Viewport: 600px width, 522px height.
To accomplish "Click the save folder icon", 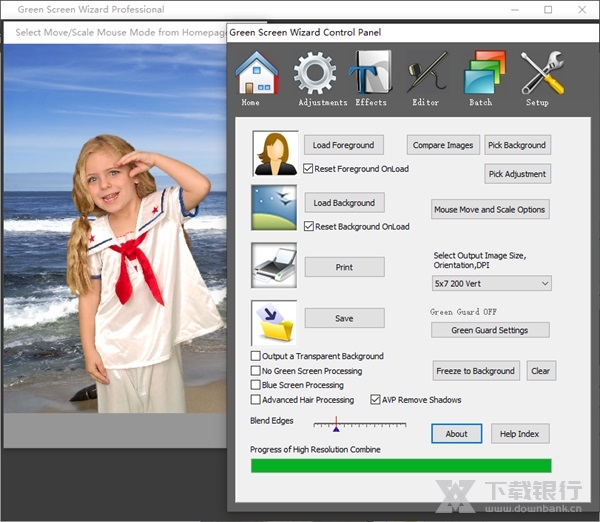I will 274,322.
